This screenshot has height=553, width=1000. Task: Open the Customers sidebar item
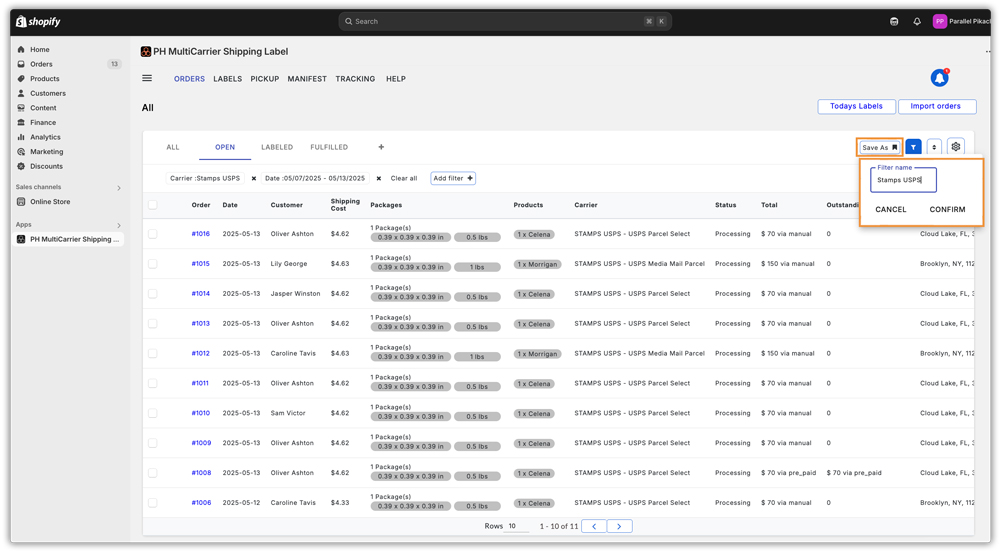pos(47,93)
